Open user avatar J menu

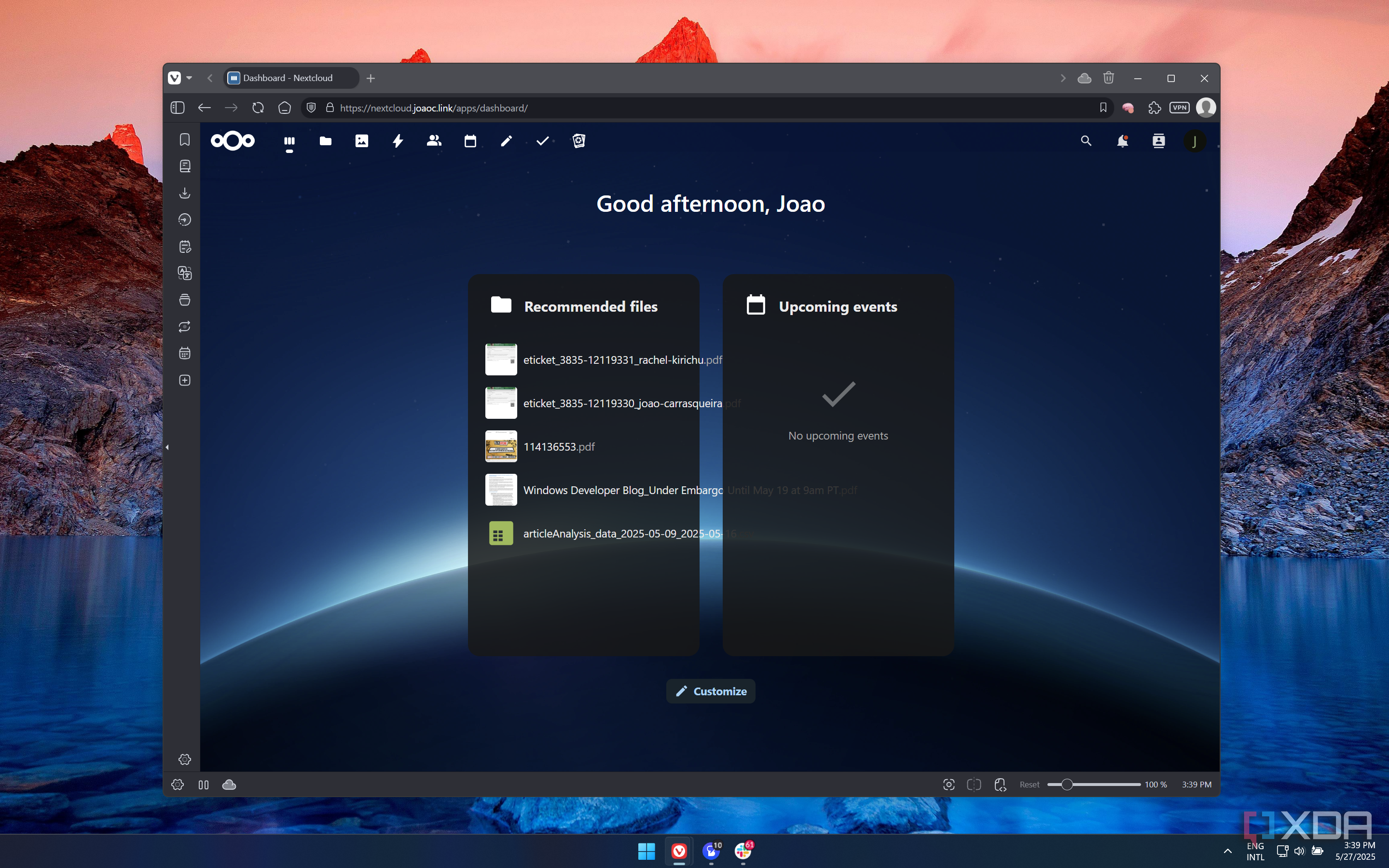pyautogui.click(x=1195, y=141)
